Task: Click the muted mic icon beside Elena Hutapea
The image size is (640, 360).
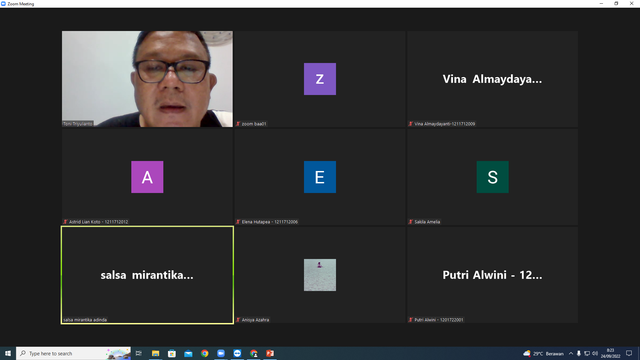Action: pyautogui.click(x=238, y=222)
